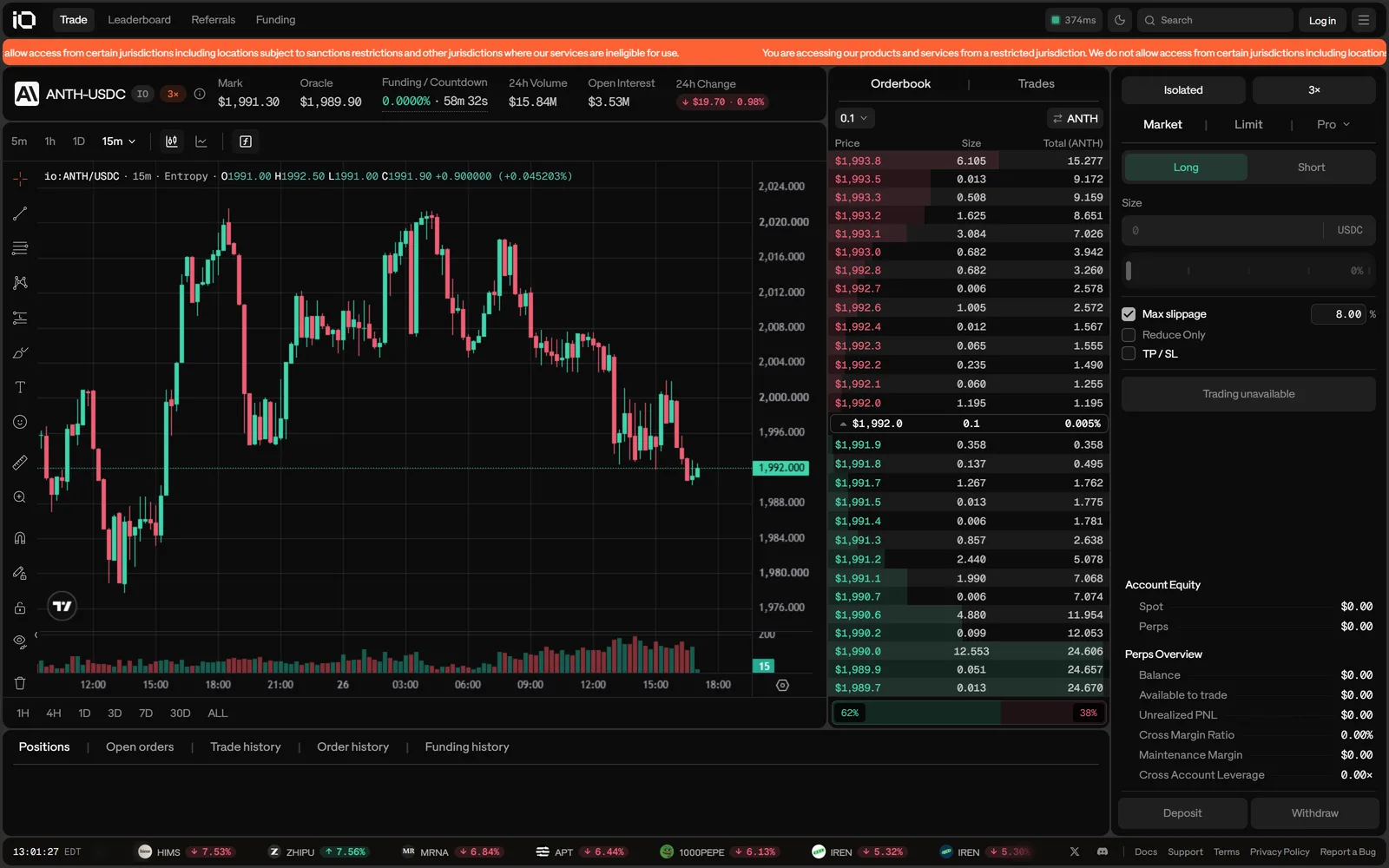This screenshot has width=1389, height=868.
Task: Adjust the order size percentage slider
Action: click(x=1248, y=271)
